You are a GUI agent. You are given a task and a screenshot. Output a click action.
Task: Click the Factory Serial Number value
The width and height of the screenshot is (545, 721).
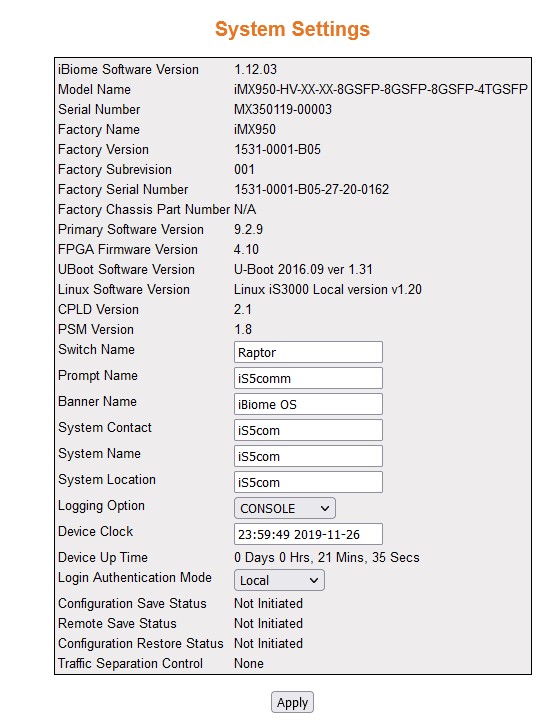[311, 189]
